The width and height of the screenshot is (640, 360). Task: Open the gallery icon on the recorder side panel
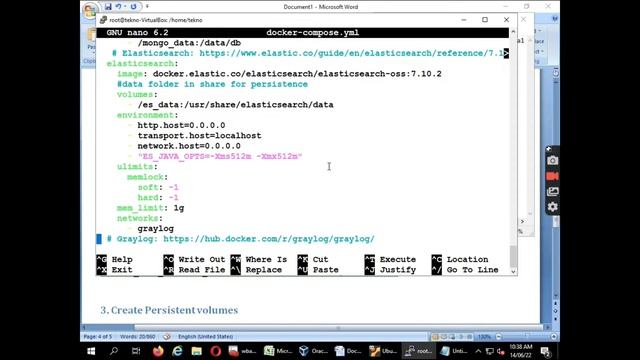pyautogui.click(x=553, y=191)
